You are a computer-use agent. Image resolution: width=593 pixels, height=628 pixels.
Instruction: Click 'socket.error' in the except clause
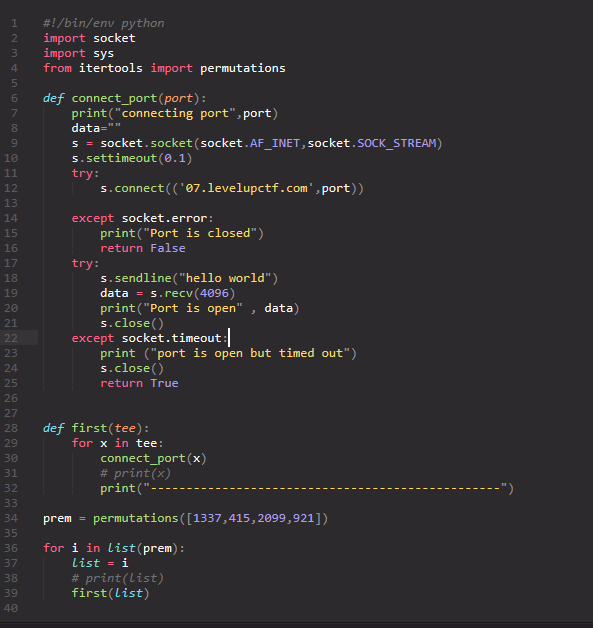coord(164,218)
